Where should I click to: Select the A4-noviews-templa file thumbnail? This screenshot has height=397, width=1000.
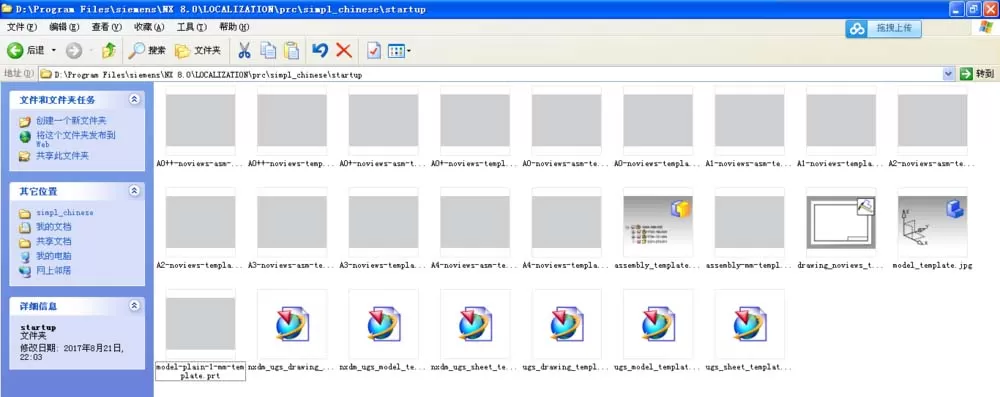pos(566,222)
